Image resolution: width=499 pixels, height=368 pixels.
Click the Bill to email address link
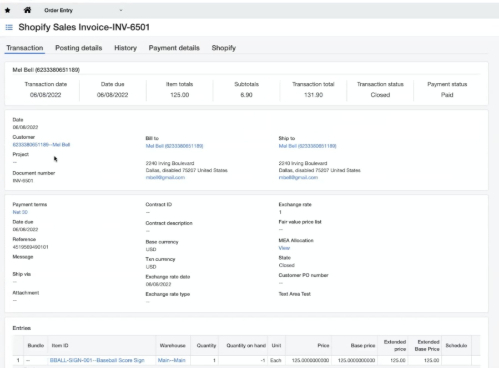coord(165,177)
